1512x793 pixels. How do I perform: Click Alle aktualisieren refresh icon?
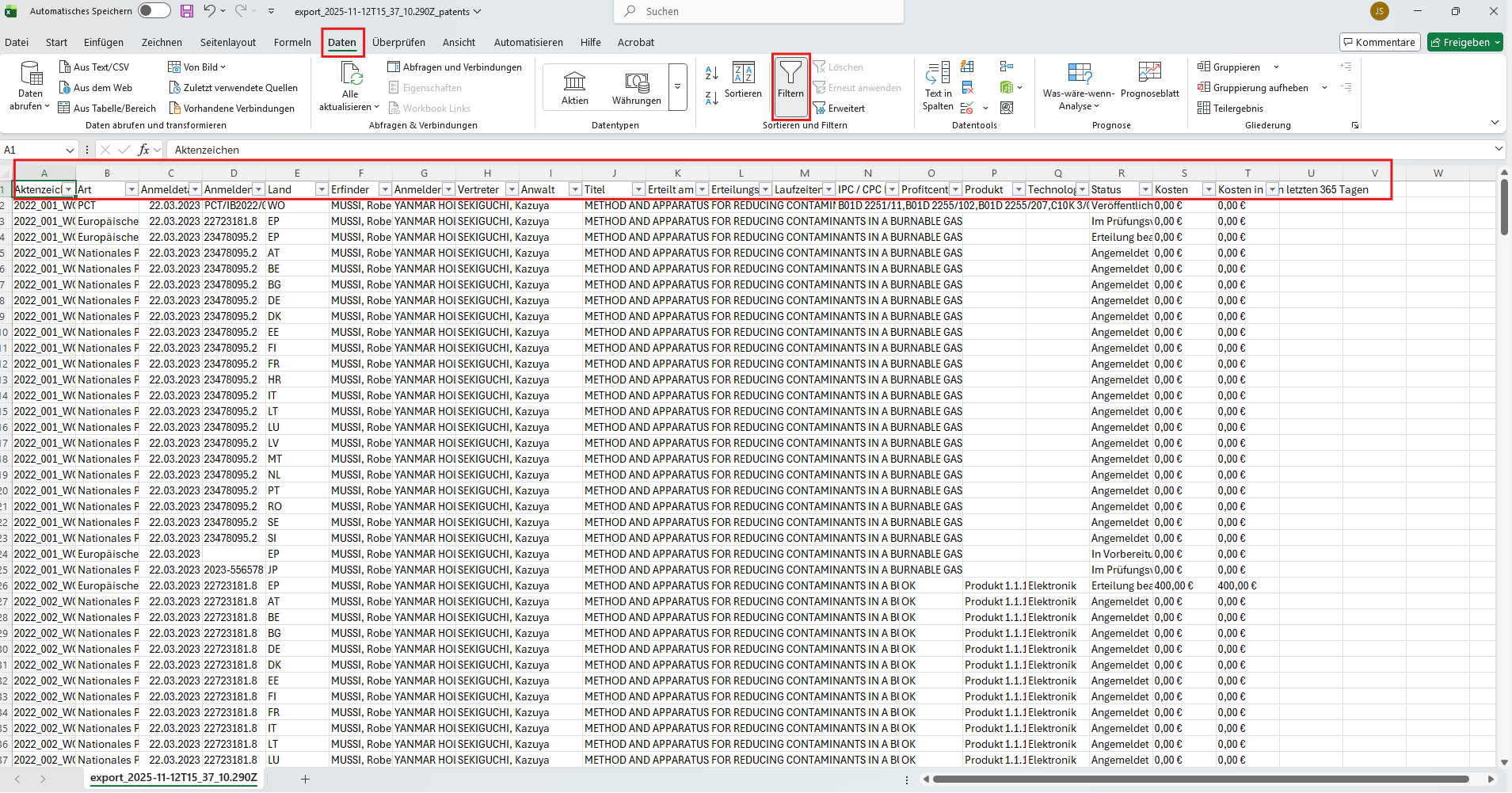point(351,74)
